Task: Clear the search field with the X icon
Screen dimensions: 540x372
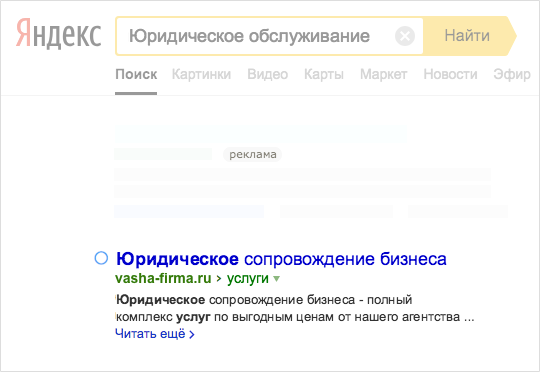Action: coord(405,36)
